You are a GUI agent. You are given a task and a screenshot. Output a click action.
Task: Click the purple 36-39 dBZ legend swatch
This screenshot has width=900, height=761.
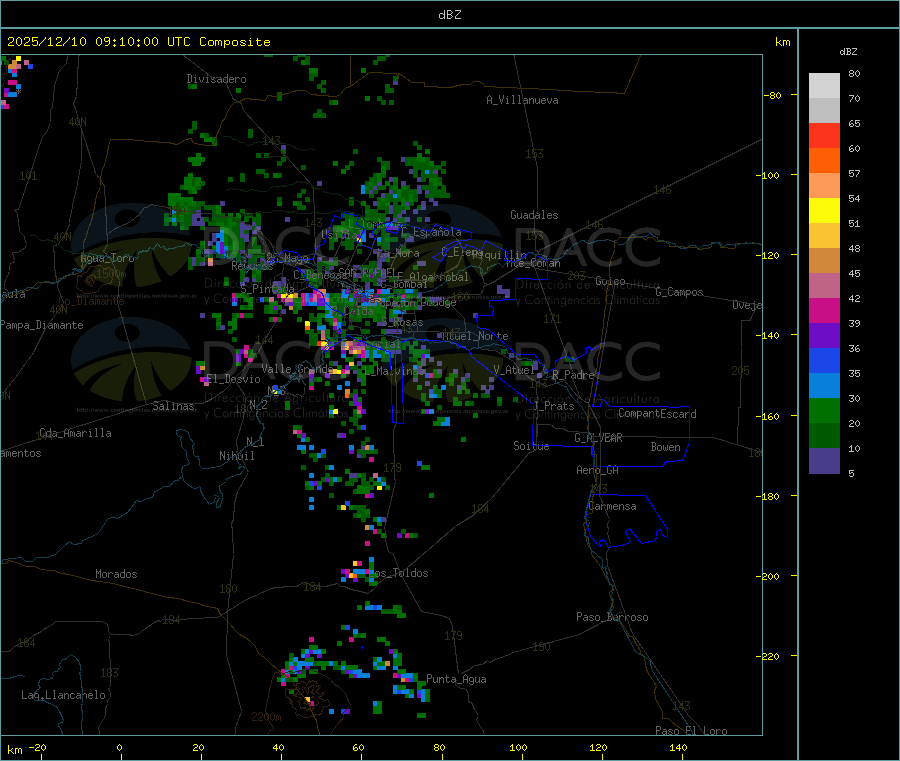[x=824, y=336]
